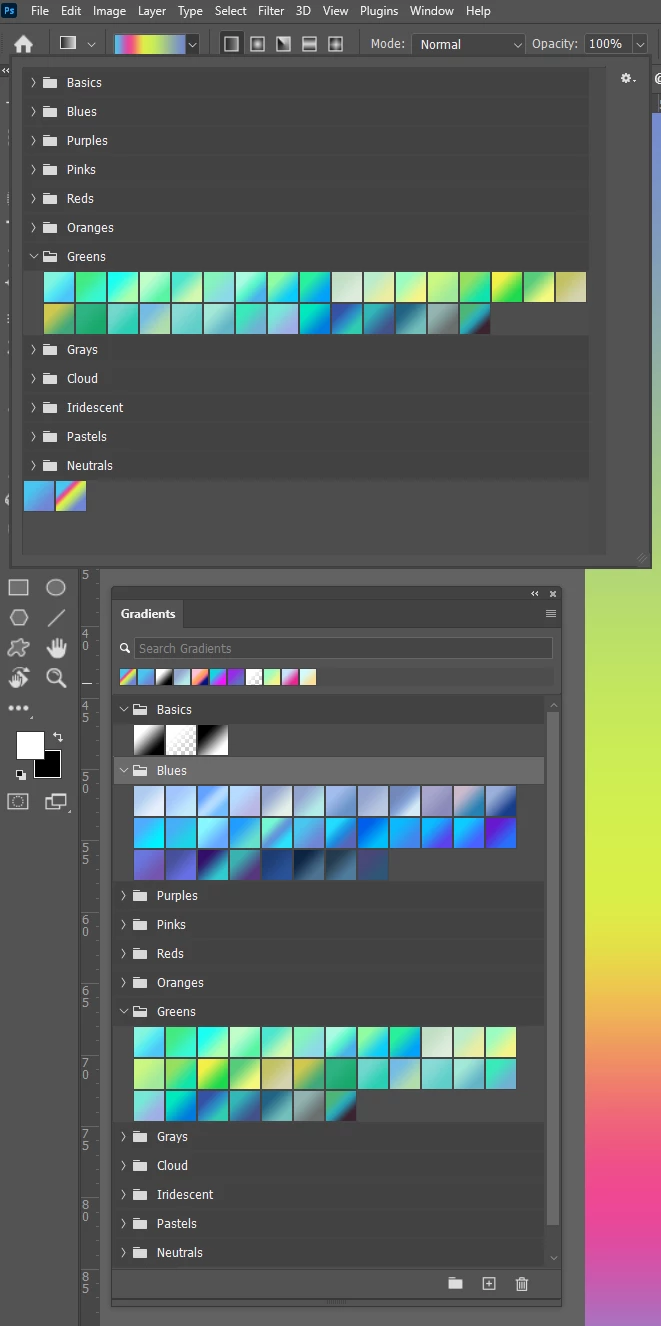Open the Filter menu
Screen dimensions: 661x1326
click(x=271, y=11)
